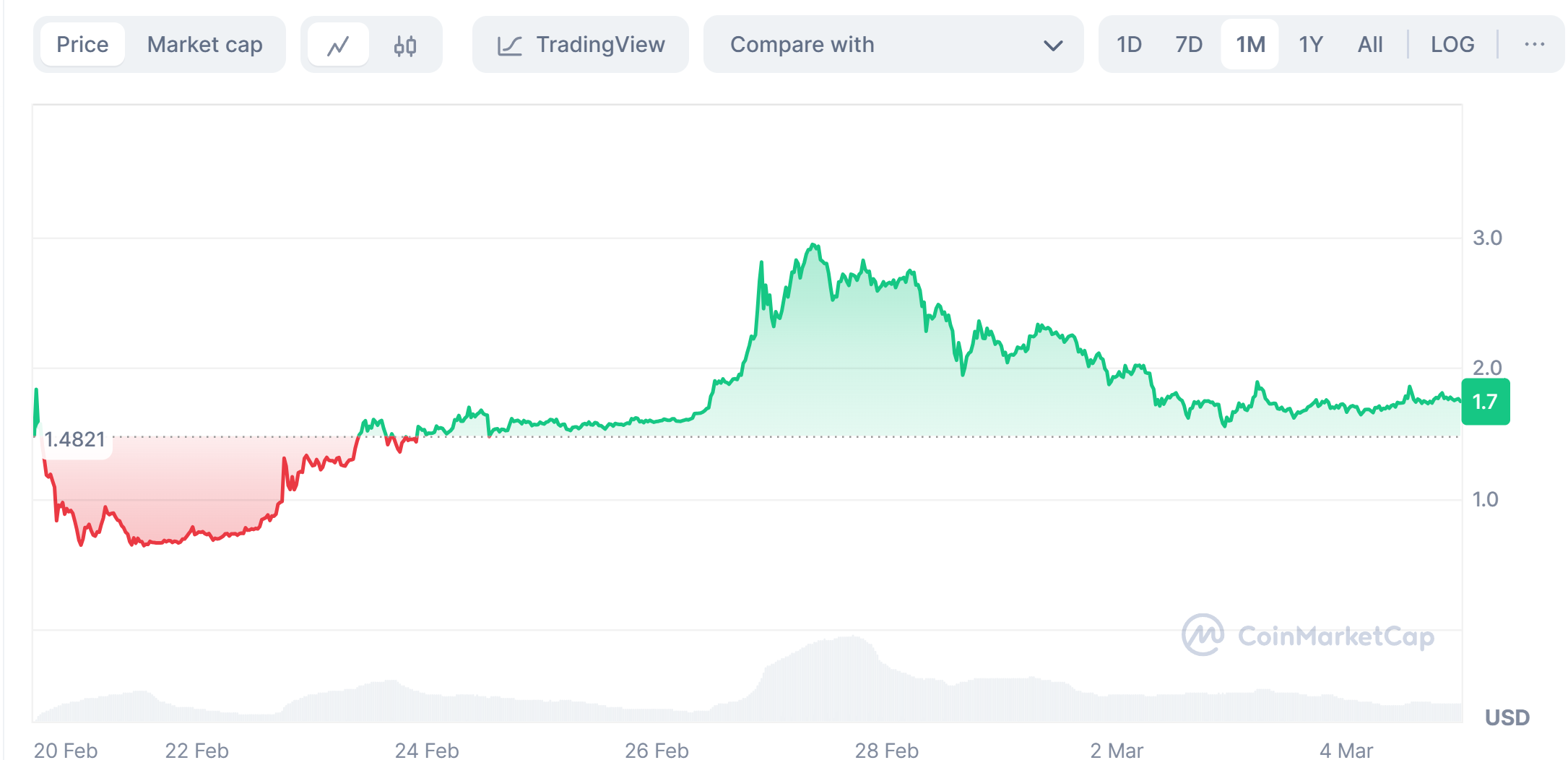Screen dimensions: 1568x760
Task: Open the TradingView chart button
Action: [x=581, y=45]
